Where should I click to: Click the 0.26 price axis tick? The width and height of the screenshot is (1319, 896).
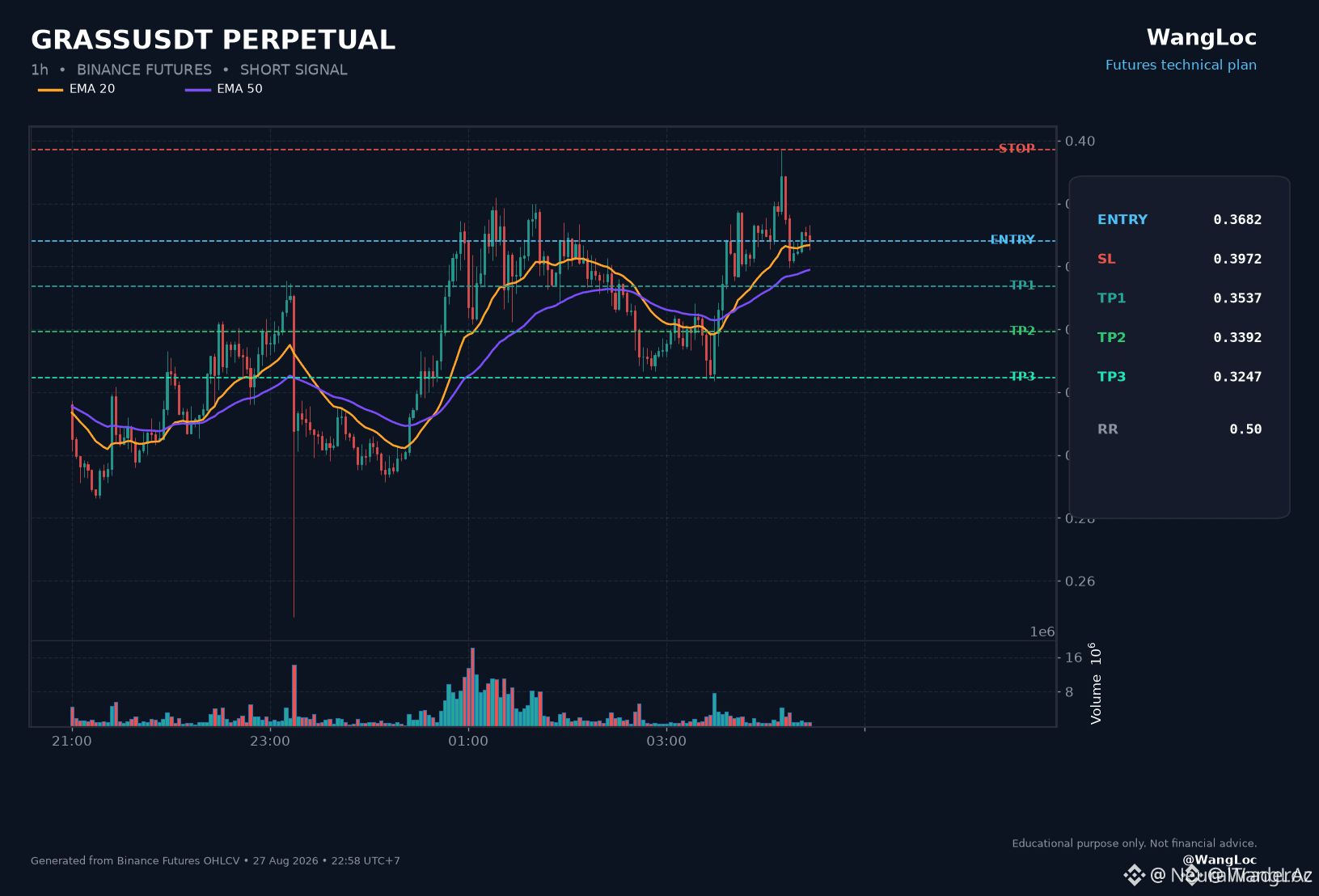1080,581
